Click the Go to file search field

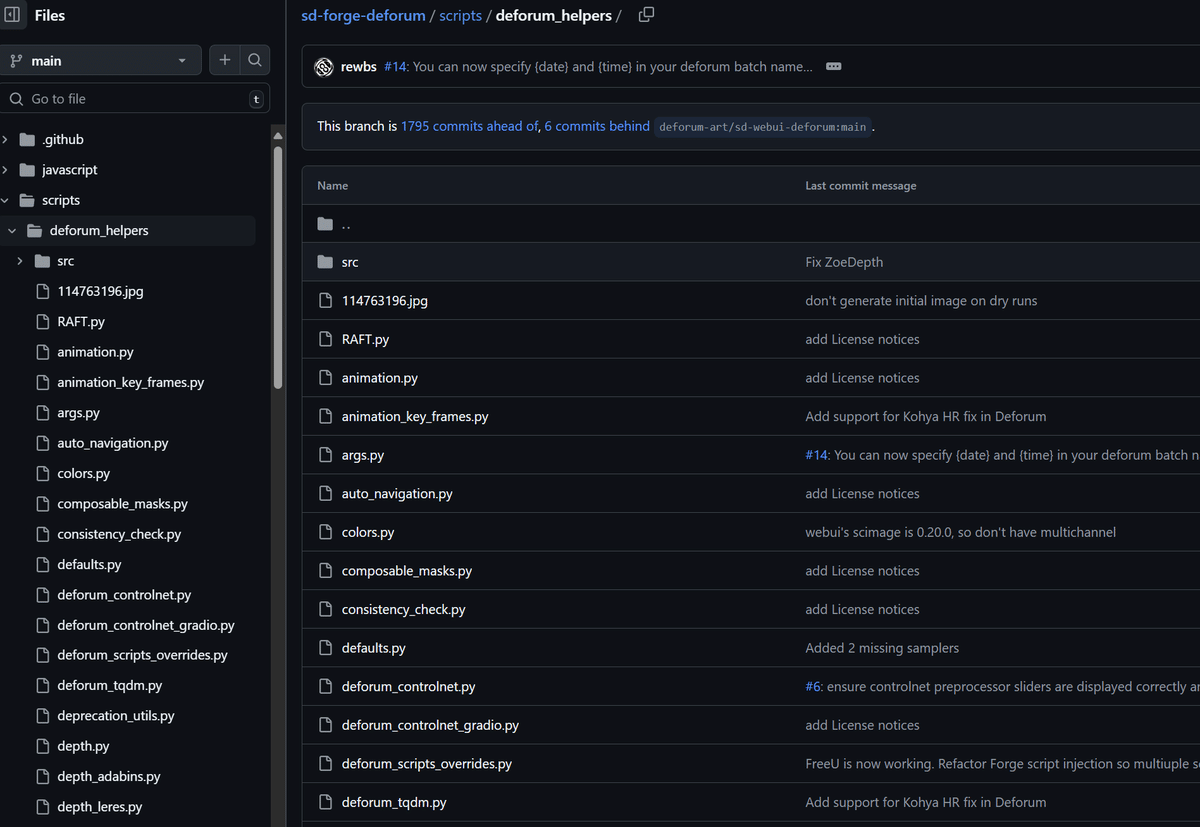pyautogui.click(x=130, y=99)
